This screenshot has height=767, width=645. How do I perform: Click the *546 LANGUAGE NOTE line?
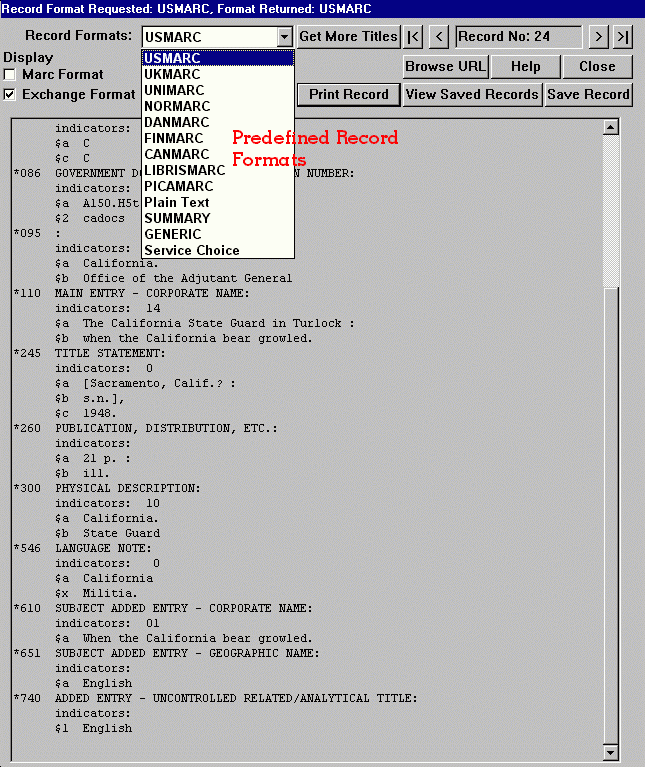[83, 548]
